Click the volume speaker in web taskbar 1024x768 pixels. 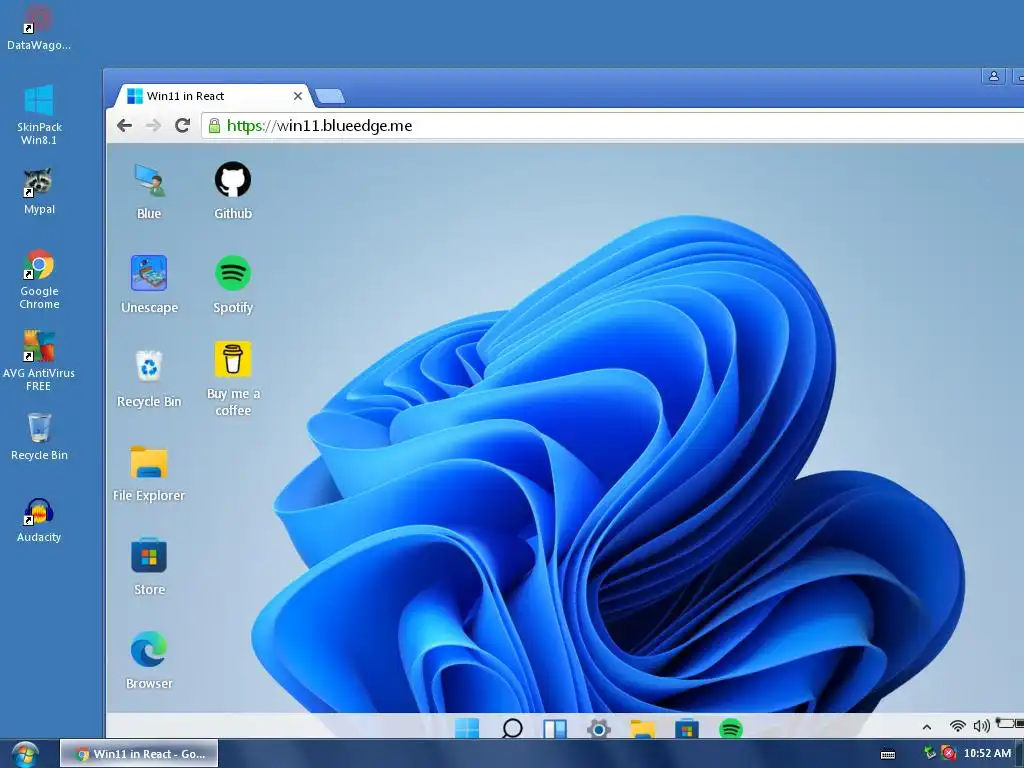[x=981, y=726]
